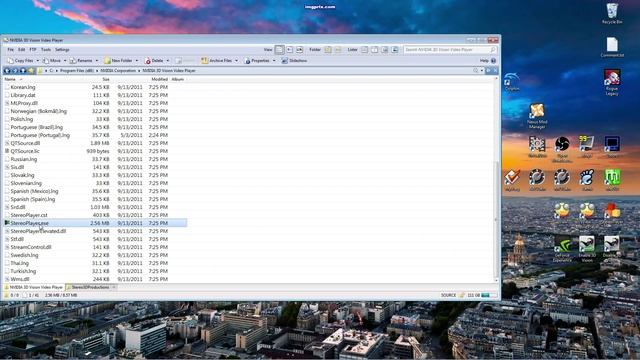Select the StreamControl.dll file
Viewport: 640px width, 360px height.
click(x=31, y=247)
